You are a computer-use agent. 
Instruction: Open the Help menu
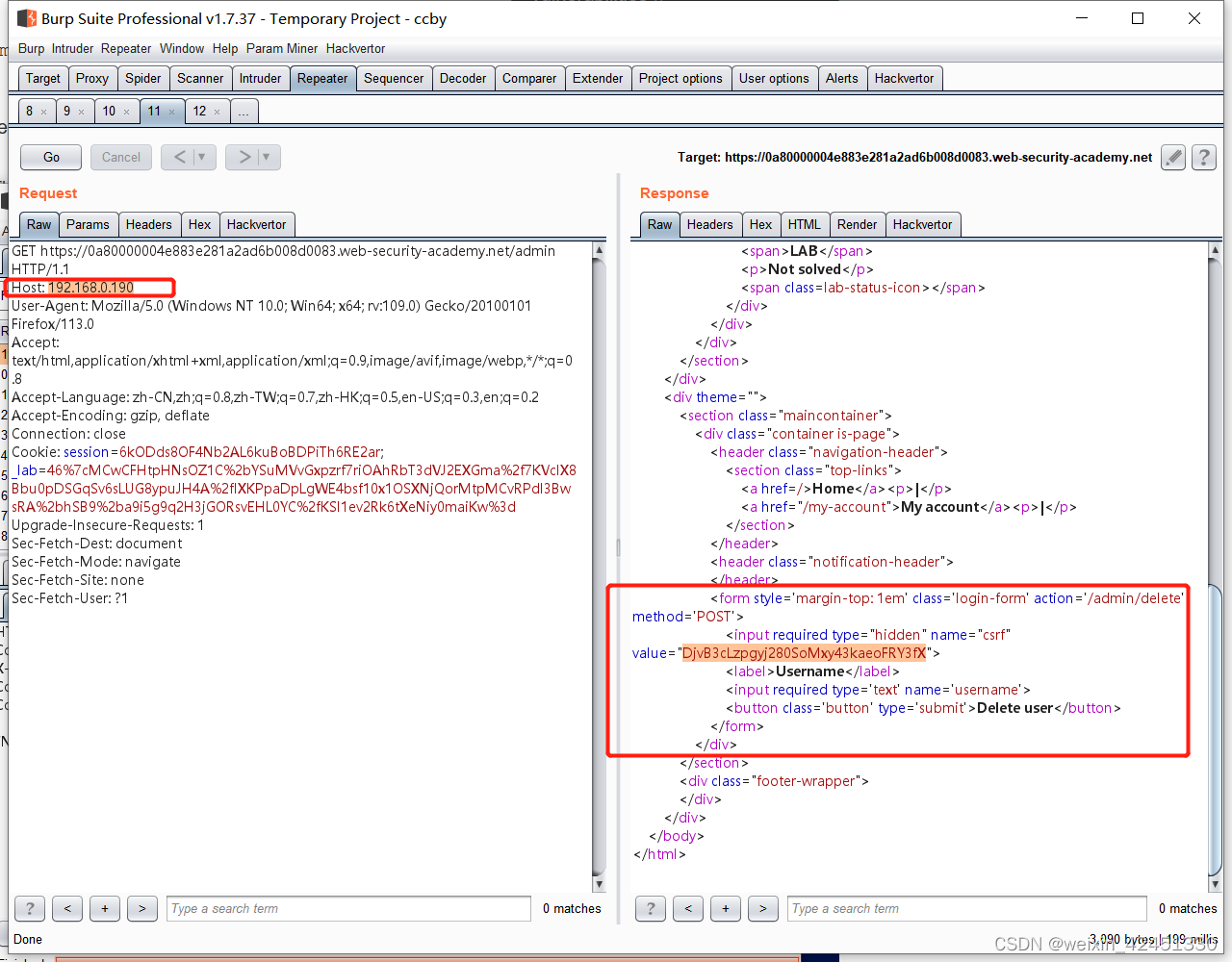[x=225, y=48]
